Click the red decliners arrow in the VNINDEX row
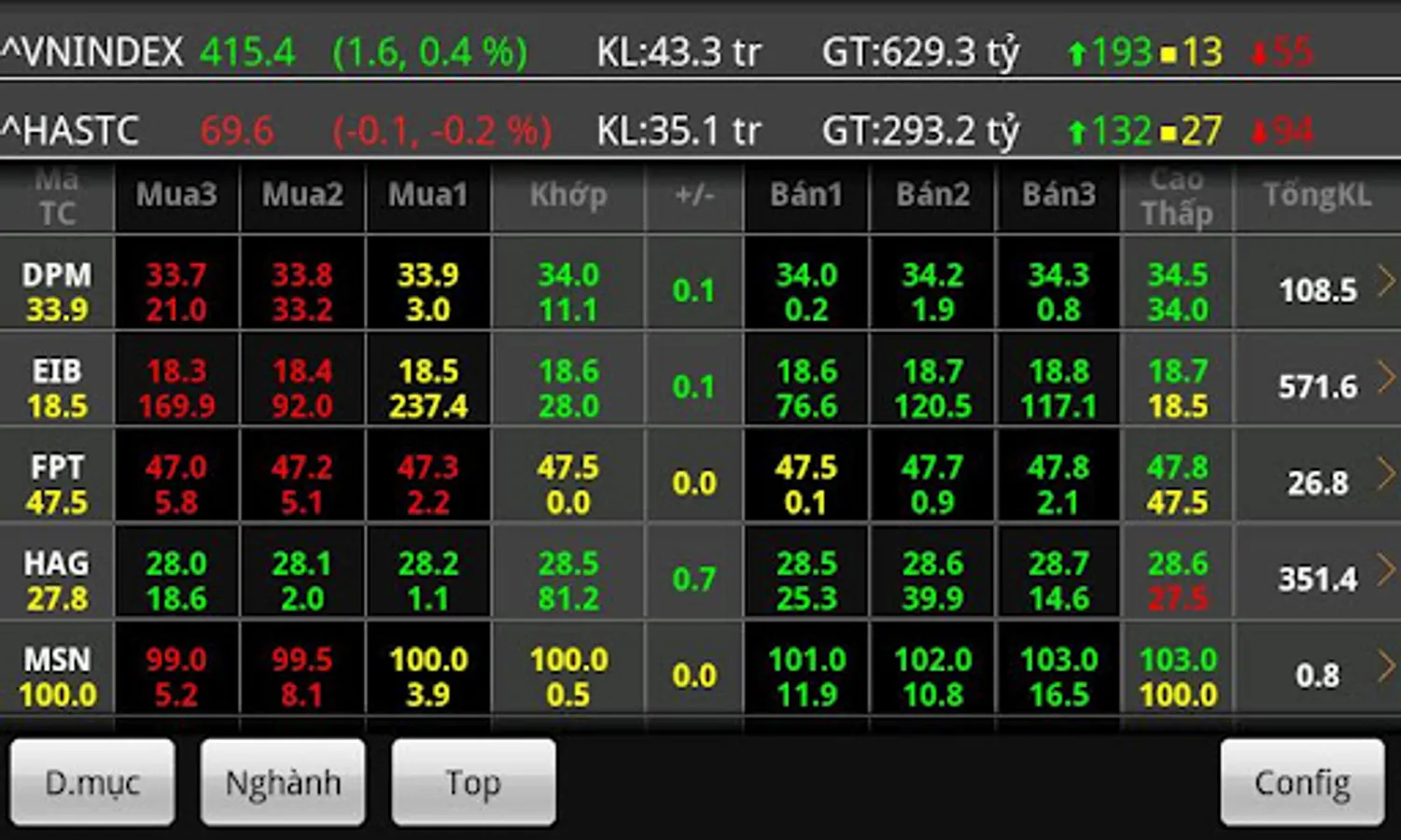This screenshot has height=840, width=1401. (x=1259, y=54)
